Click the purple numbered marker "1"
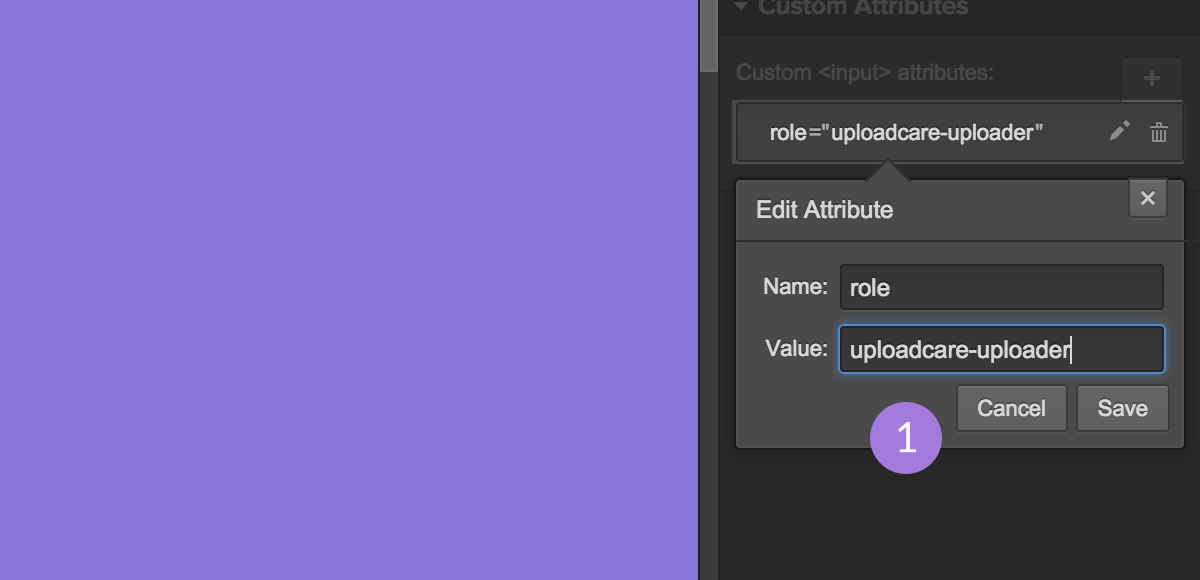Viewport: 1200px width, 580px height. click(905, 438)
